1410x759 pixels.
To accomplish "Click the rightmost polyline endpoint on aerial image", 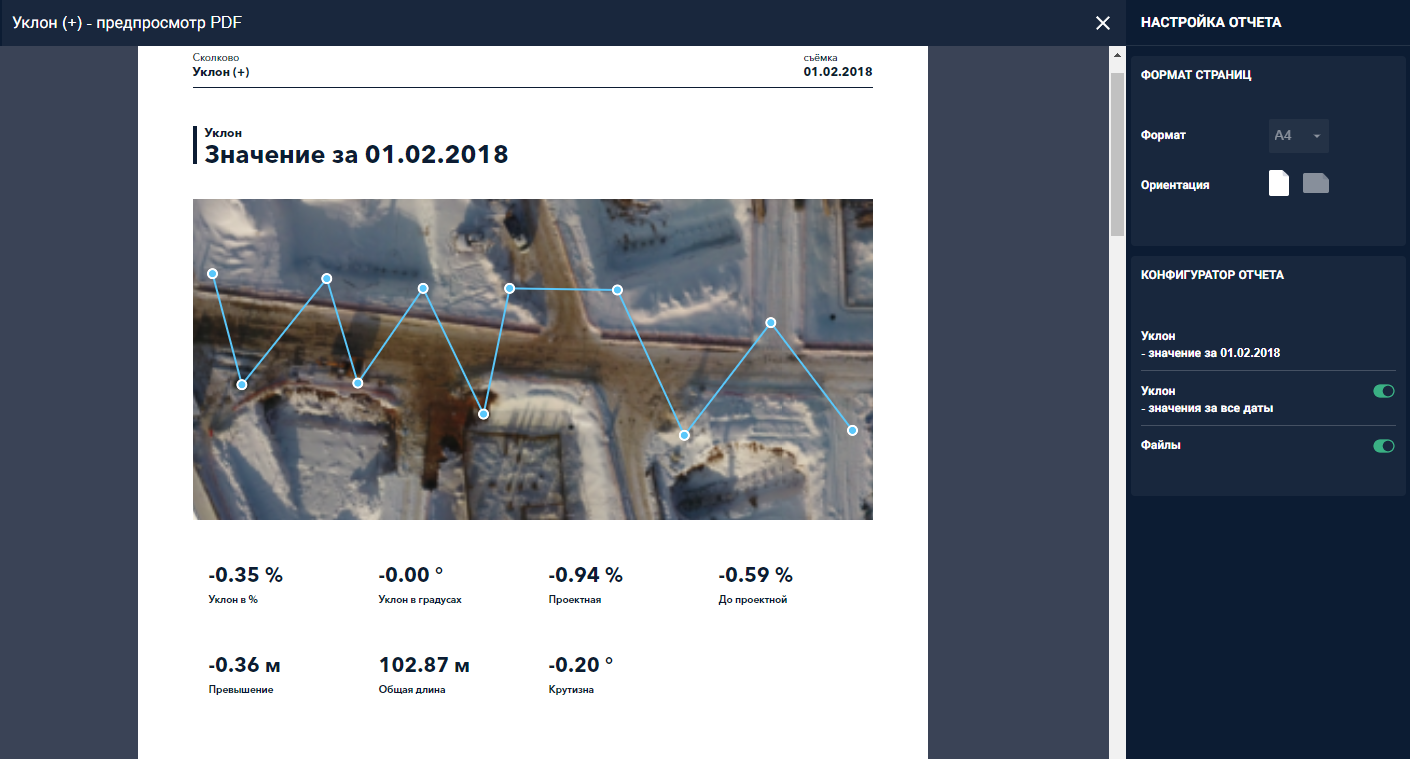I will tap(852, 430).
